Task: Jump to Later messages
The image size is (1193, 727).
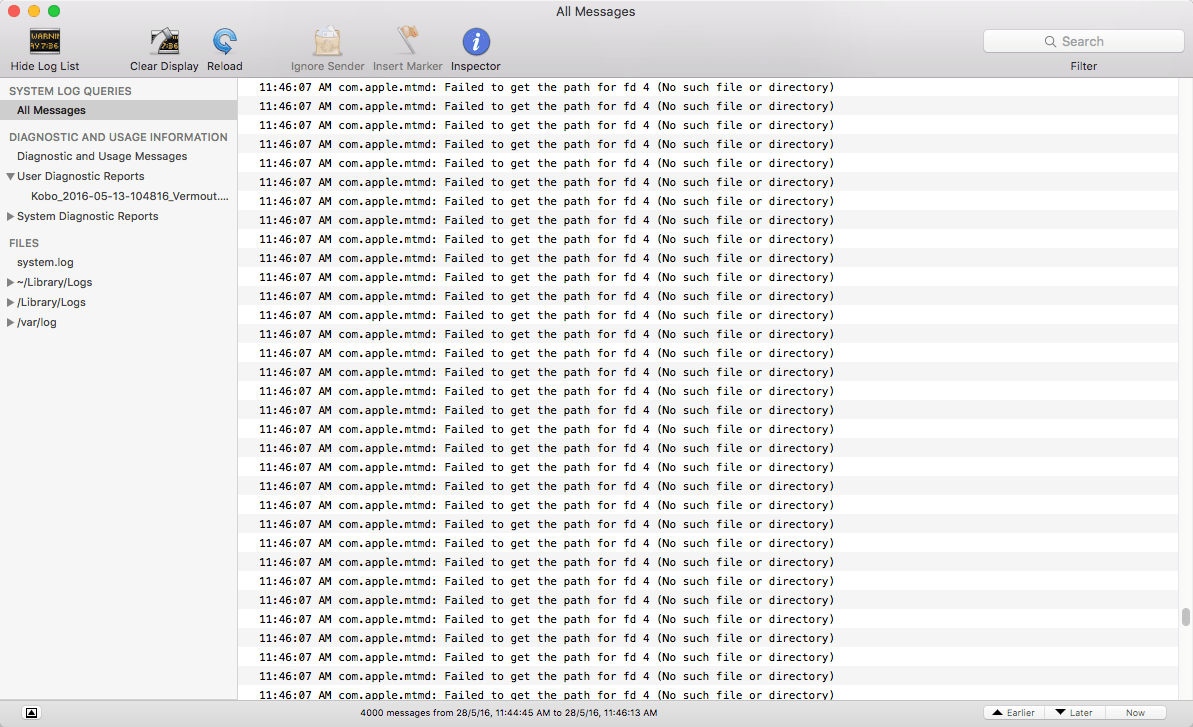Action: 1074,713
